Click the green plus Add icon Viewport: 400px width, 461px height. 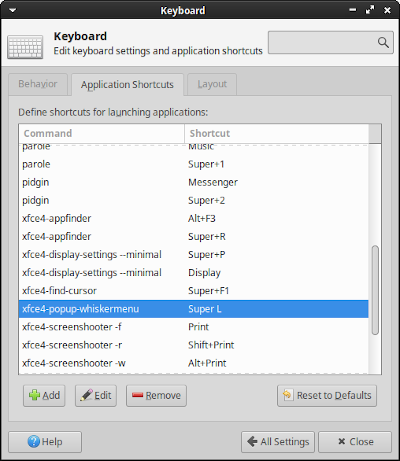34,395
